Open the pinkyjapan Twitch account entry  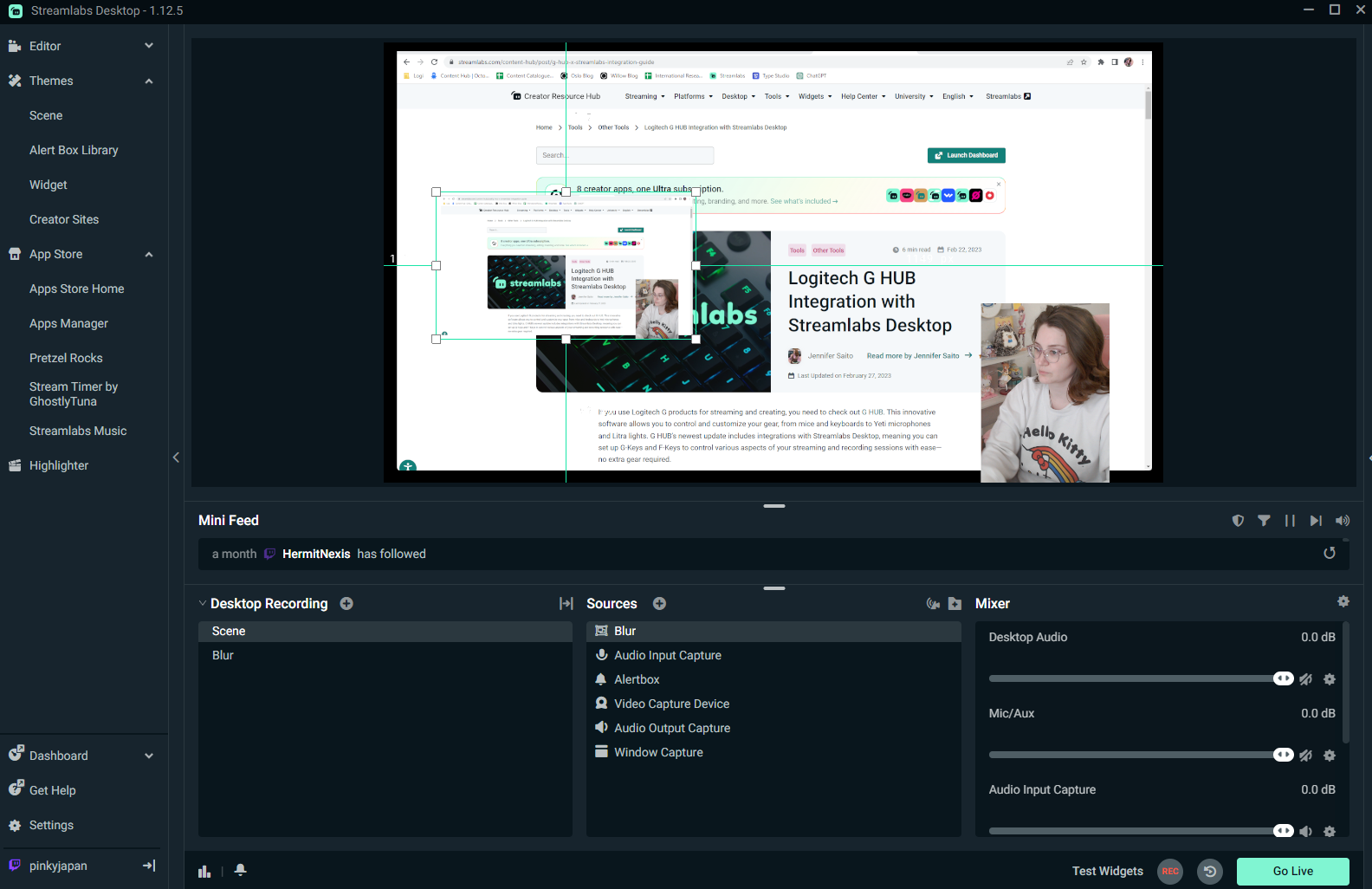click(x=58, y=866)
